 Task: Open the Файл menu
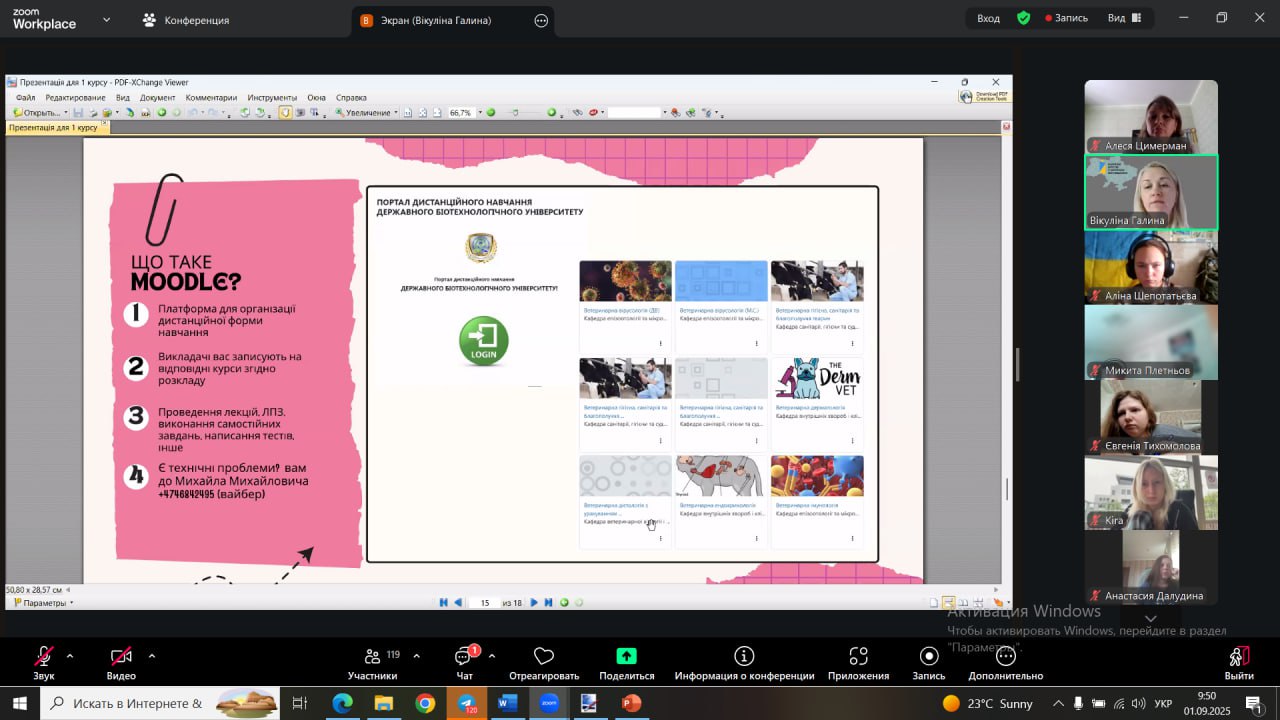[x=25, y=98]
